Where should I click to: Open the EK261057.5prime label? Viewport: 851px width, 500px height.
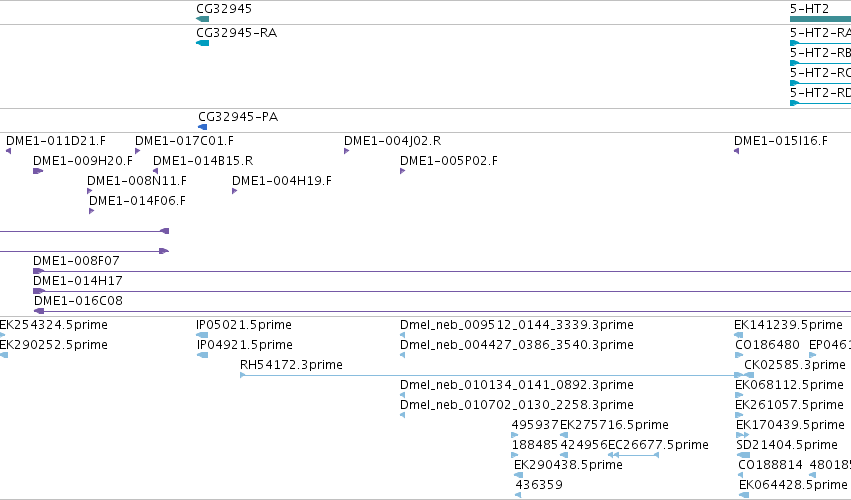click(790, 406)
